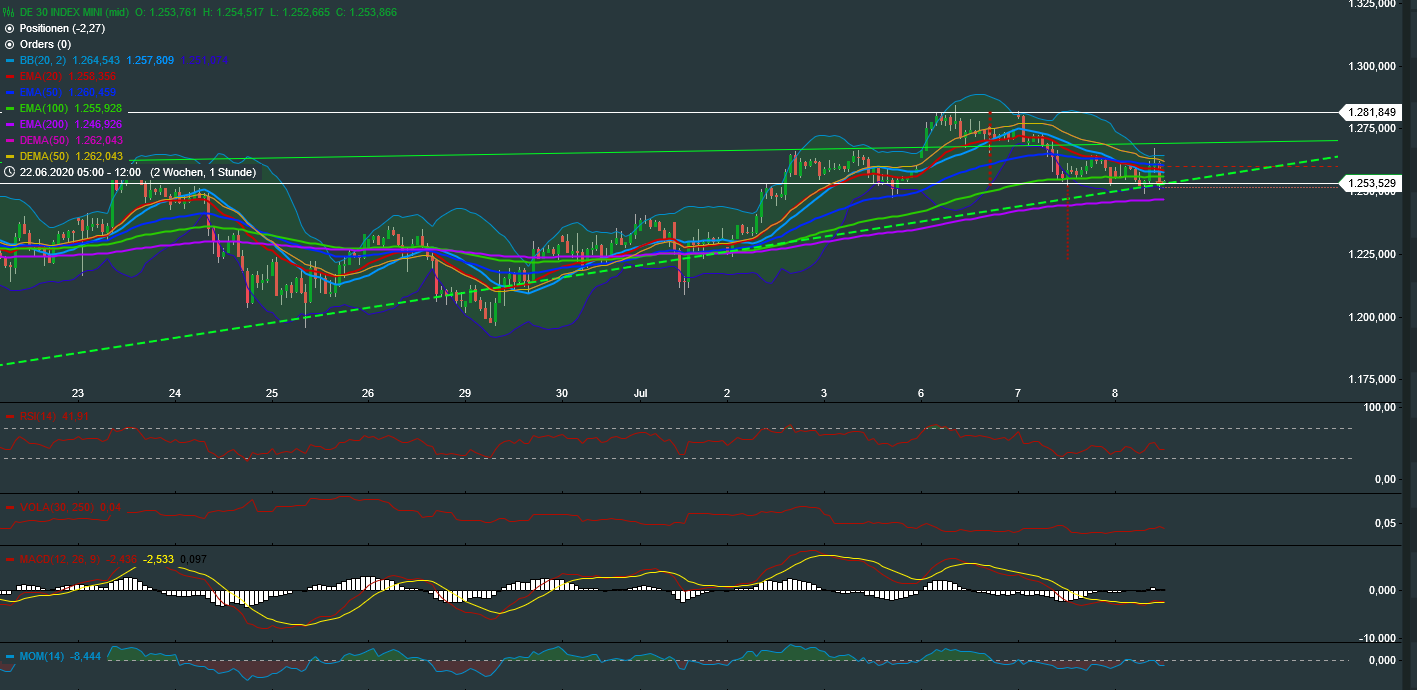The height and width of the screenshot is (690, 1417).
Task: Click the BB lower band value 1.251,074
Action: (x=204, y=60)
